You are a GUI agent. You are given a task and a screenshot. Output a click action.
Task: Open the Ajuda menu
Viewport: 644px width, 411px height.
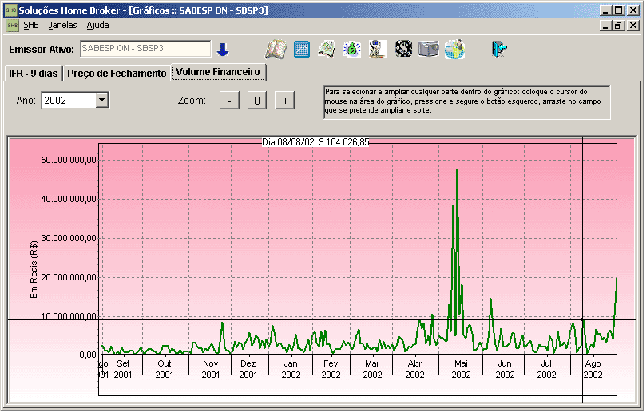click(98, 25)
